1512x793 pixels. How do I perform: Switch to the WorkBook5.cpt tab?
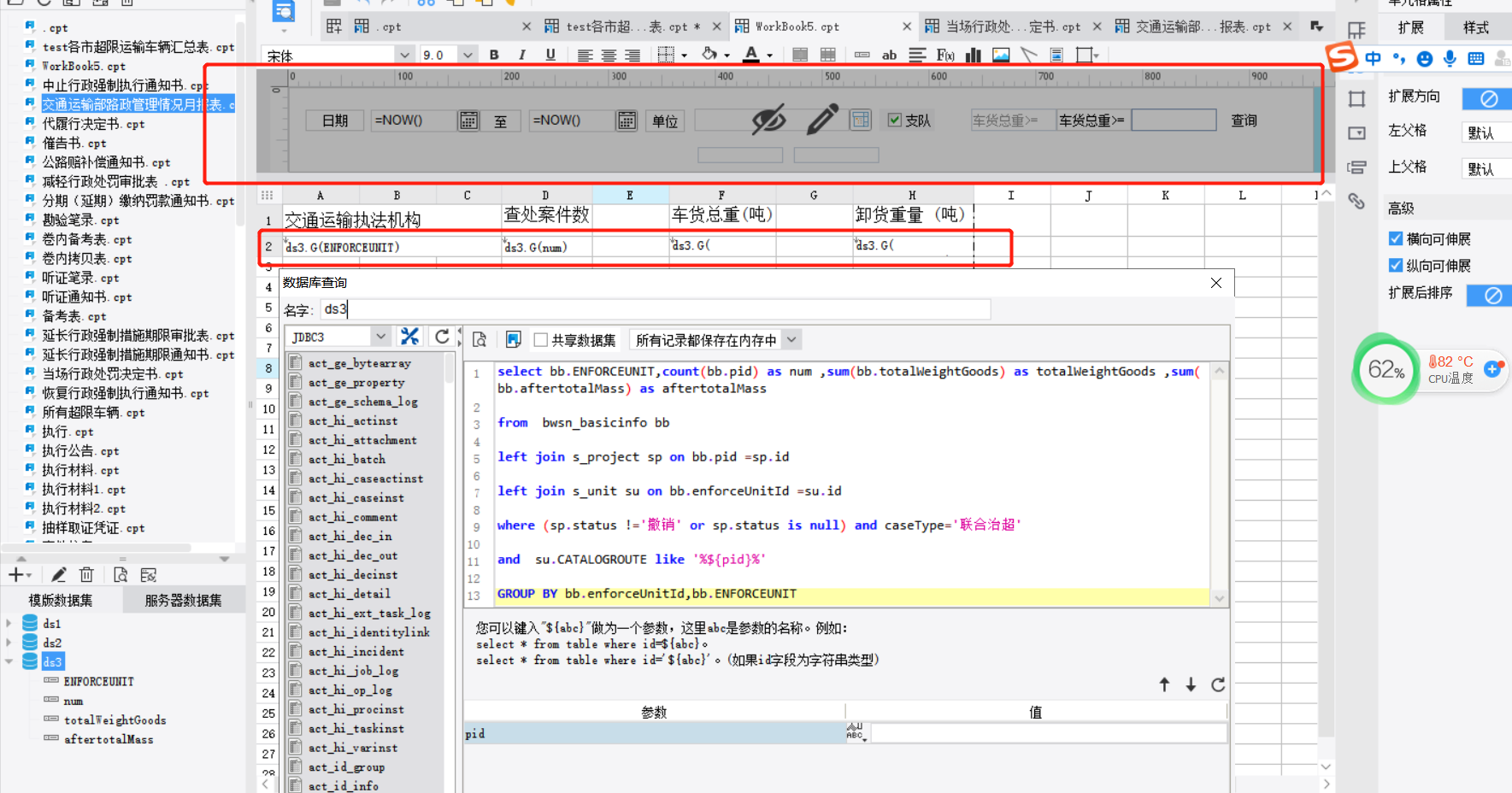coord(797,26)
